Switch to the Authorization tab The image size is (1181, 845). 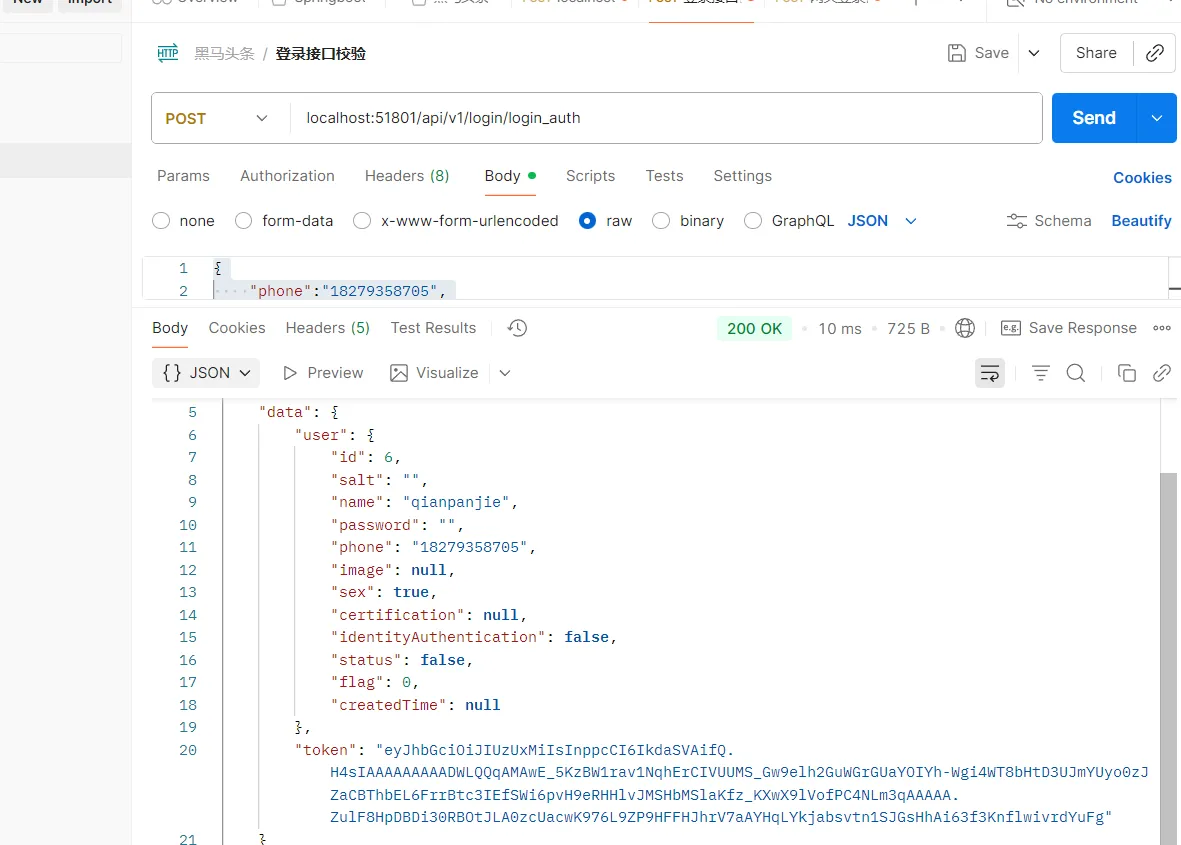coord(287,176)
